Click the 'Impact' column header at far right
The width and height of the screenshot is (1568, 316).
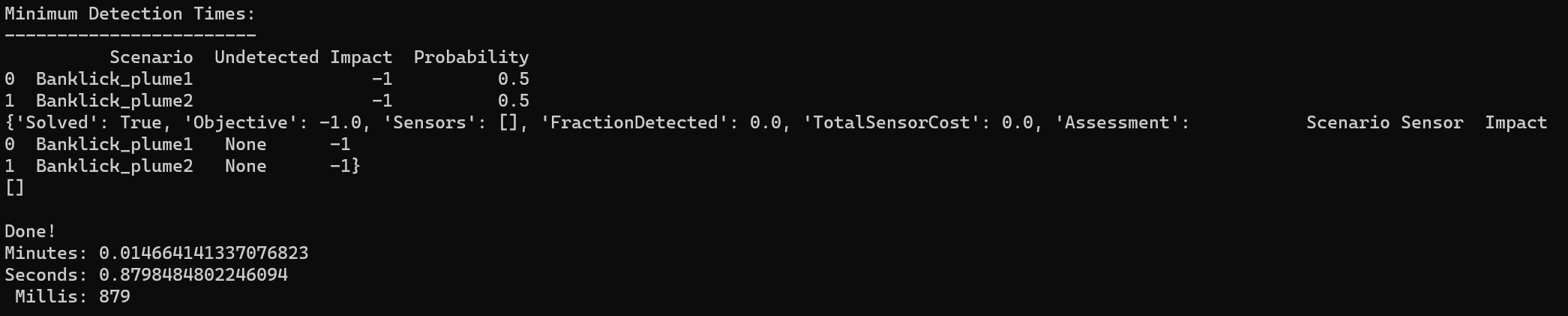pyautogui.click(x=1516, y=123)
